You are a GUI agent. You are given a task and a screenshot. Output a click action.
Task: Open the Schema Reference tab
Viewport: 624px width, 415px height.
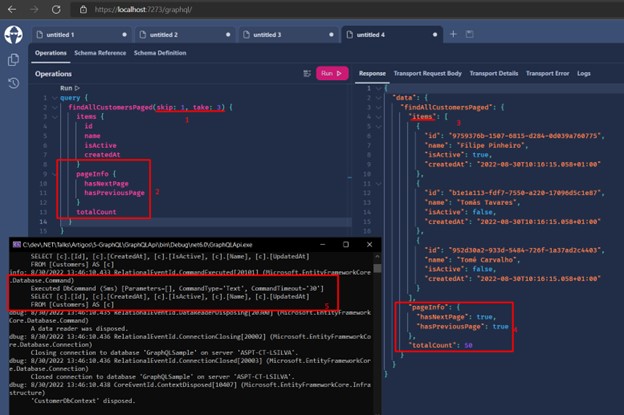(98, 52)
